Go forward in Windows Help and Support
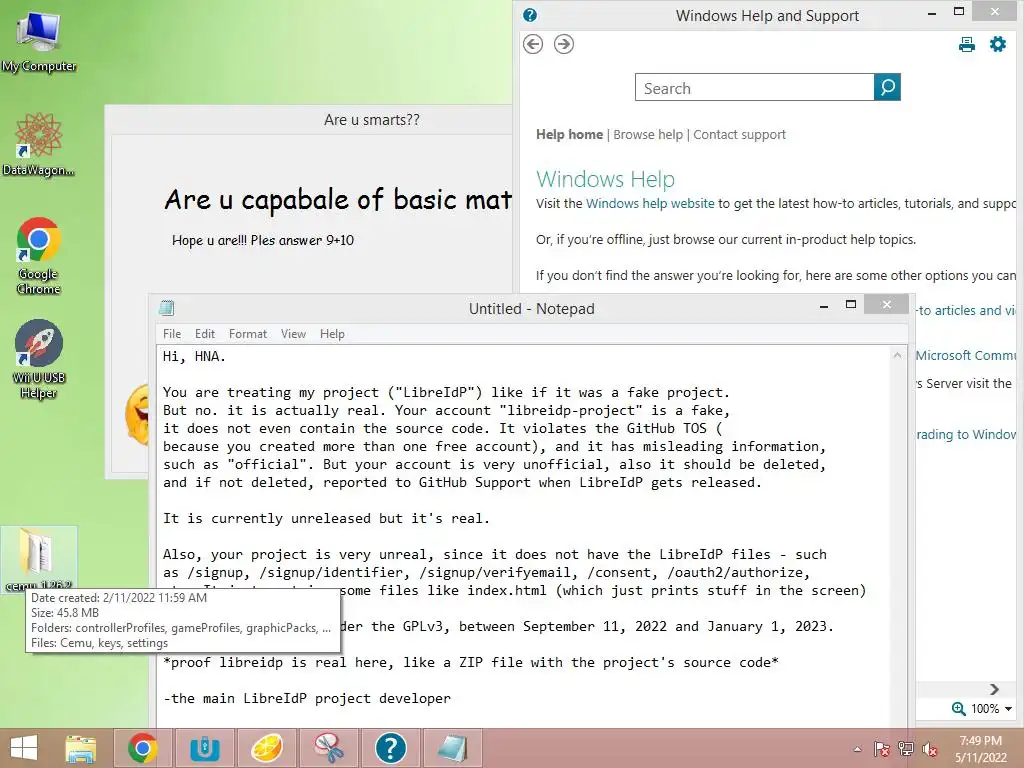1024x768 pixels. pos(564,44)
